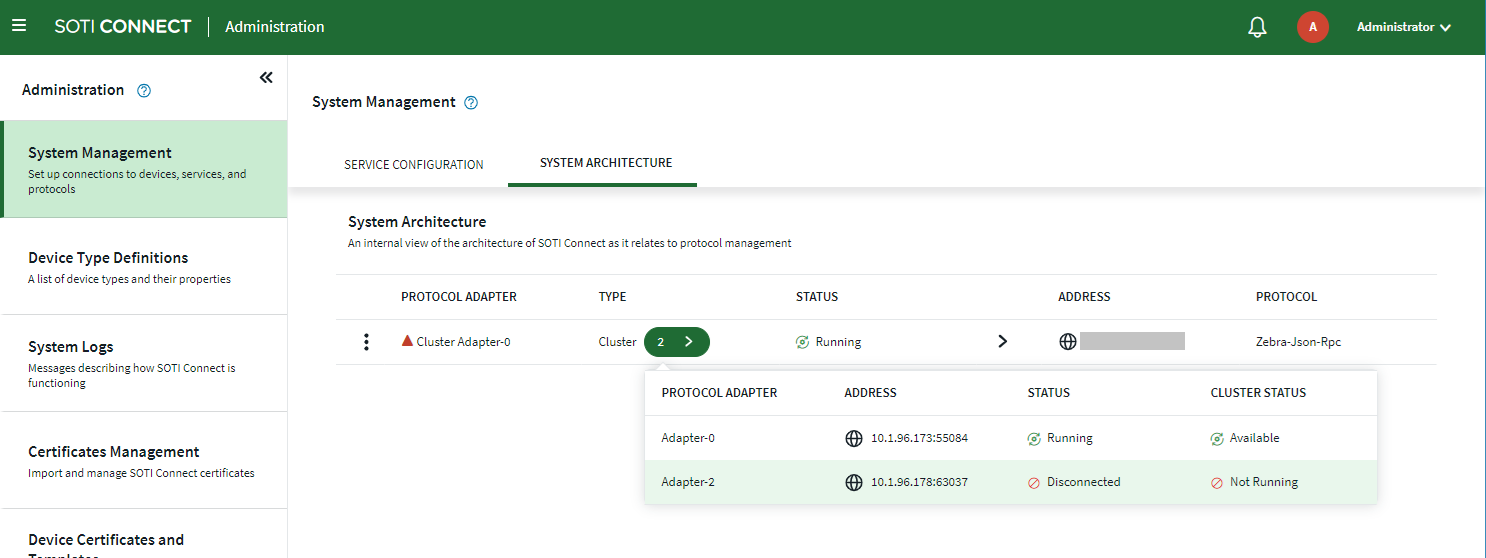Click the Cluster Status column header
Screen dimensions: 1486x558
1258,393
